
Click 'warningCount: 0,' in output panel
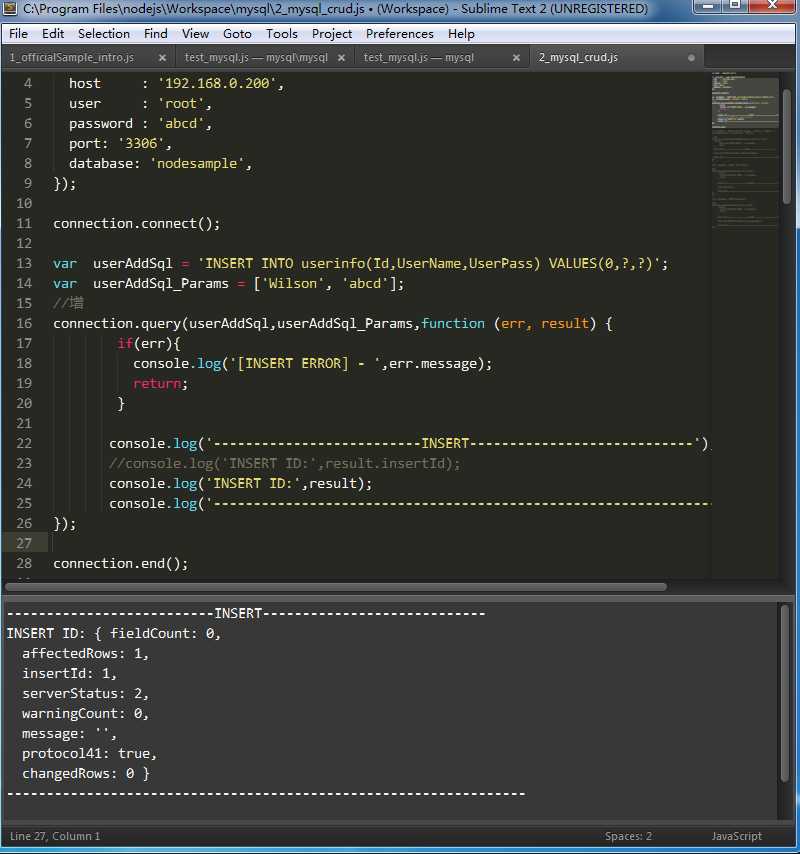pyautogui.click(x=85, y=713)
